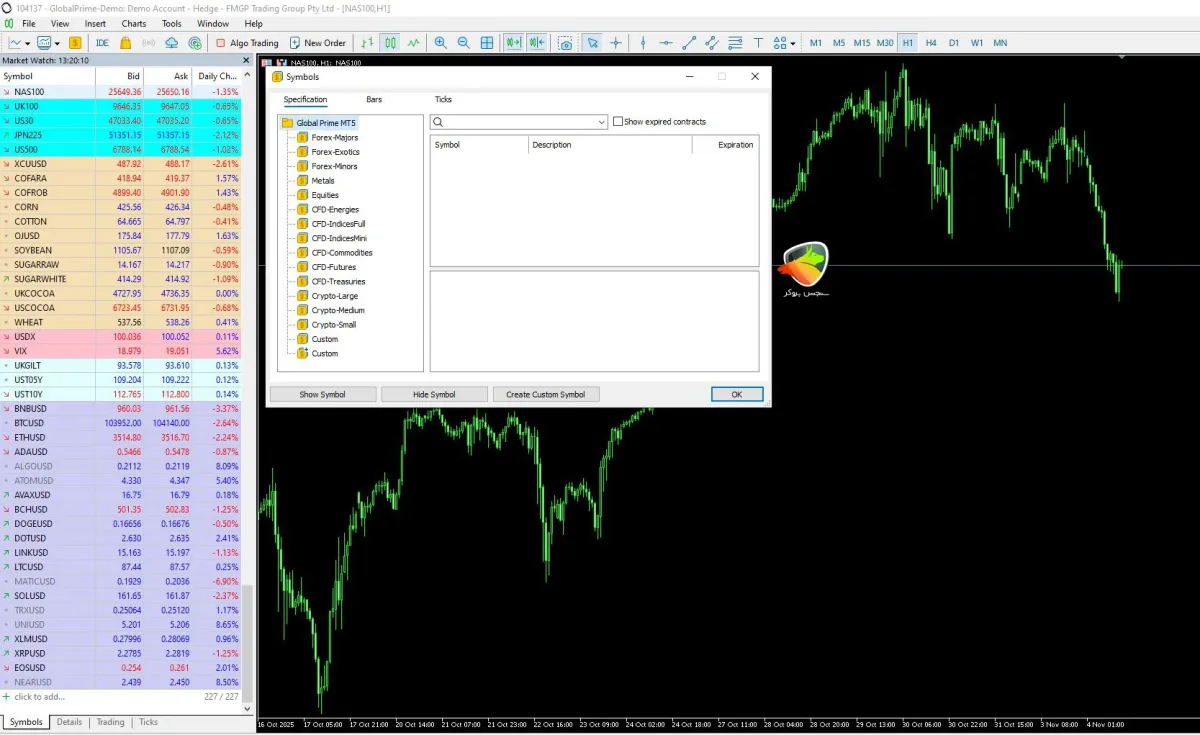Select the crosshair tool

click(x=616, y=43)
